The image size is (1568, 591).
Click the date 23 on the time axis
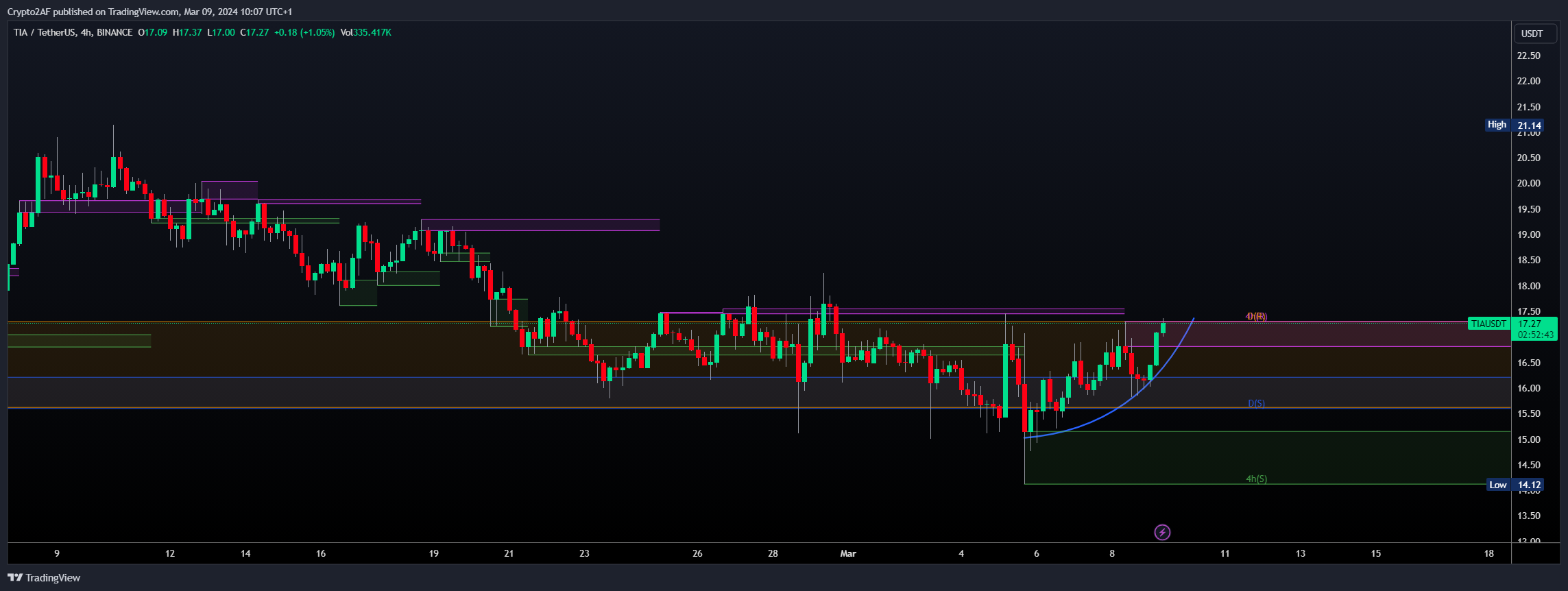click(584, 553)
